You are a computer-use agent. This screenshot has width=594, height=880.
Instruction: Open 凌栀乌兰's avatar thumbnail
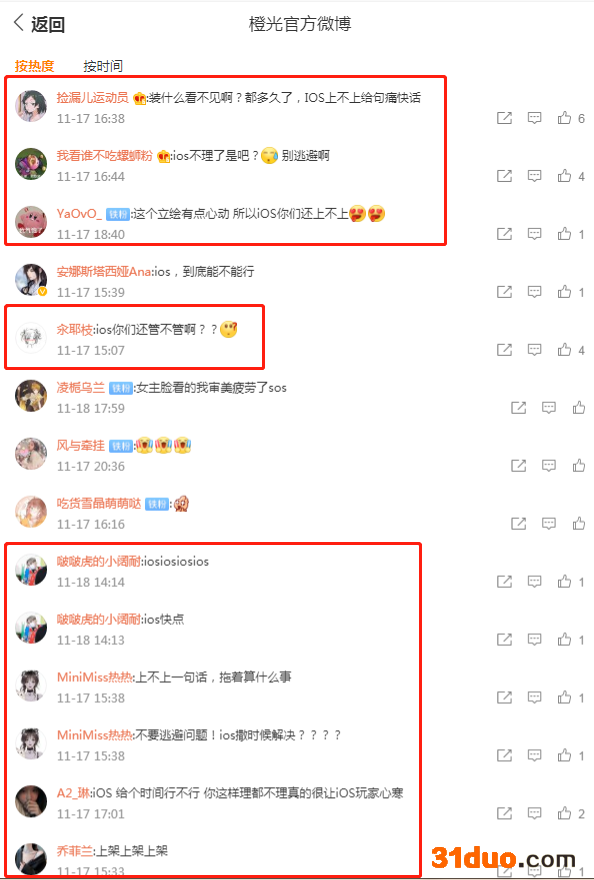(31, 396)
